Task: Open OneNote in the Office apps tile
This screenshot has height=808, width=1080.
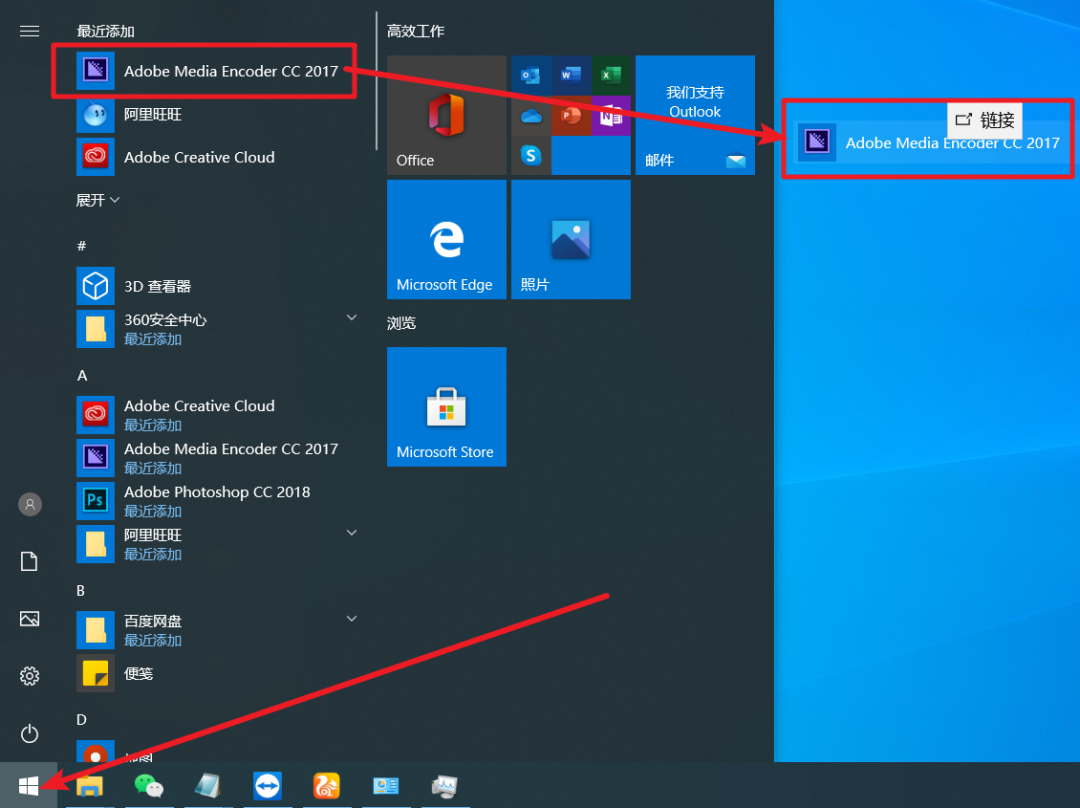Action: click(x=611, y=116)
